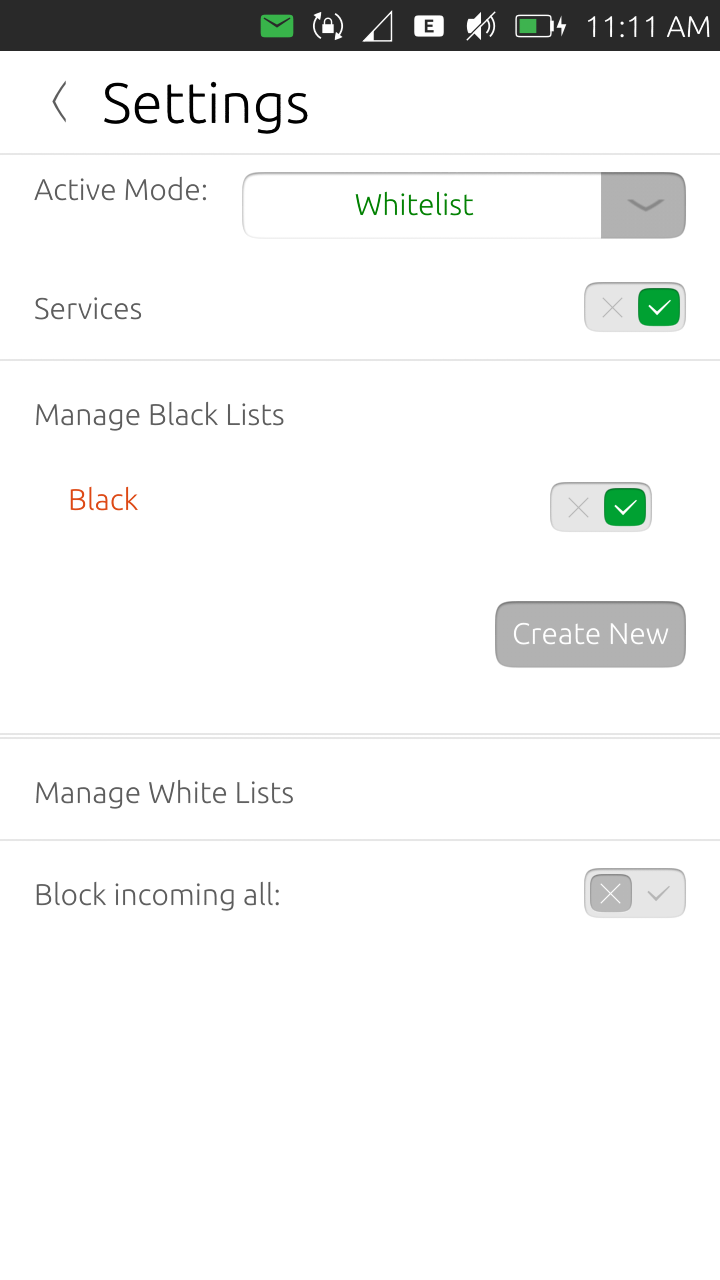This screenshot has height=1280, width=720.
Task: Open the Black list entry
Action: point(103,500)
